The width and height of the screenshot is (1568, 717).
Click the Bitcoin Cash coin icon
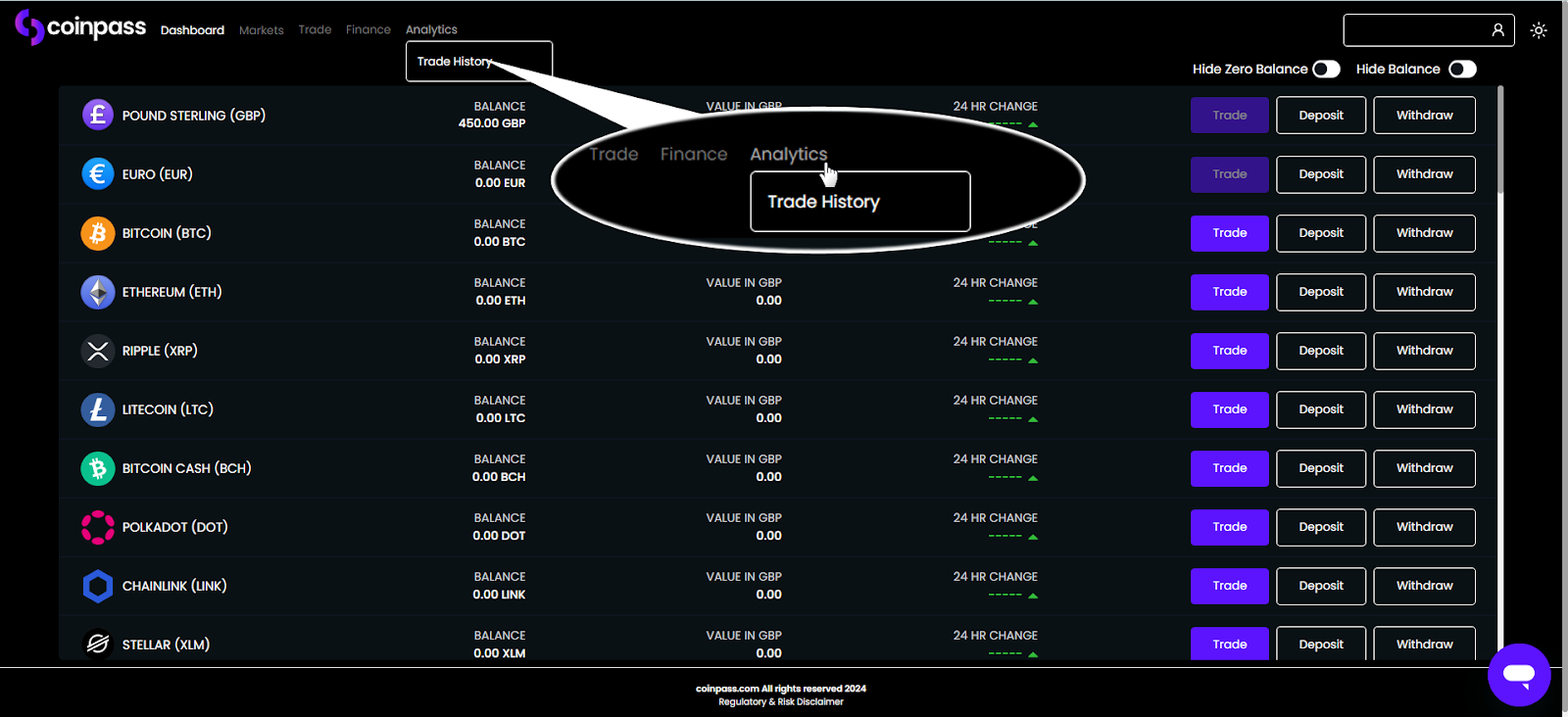pyautogui.click(x=98, y=468)
